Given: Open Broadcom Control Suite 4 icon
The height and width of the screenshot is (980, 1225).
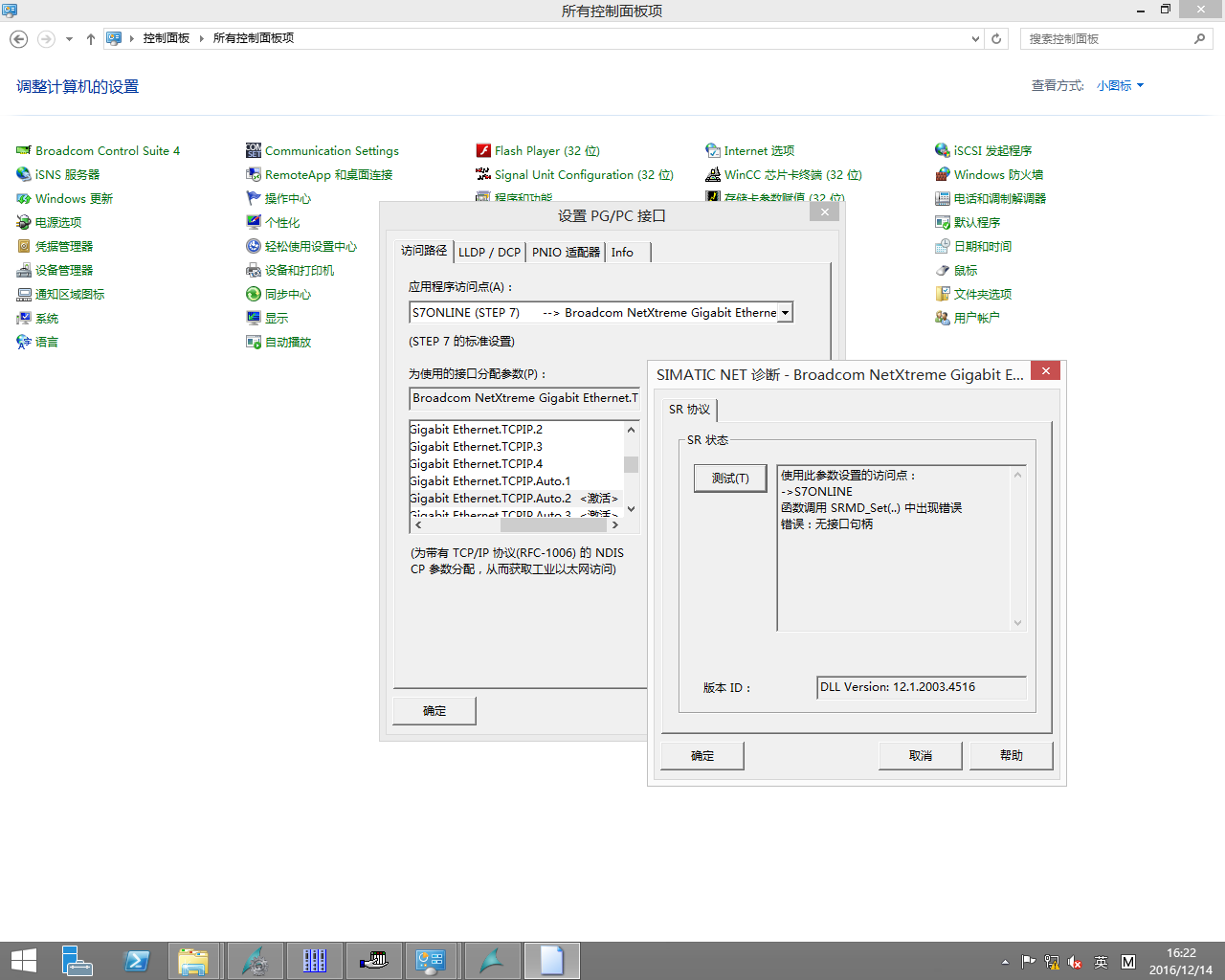Looking at the screenshot, I should click(24, 151).
